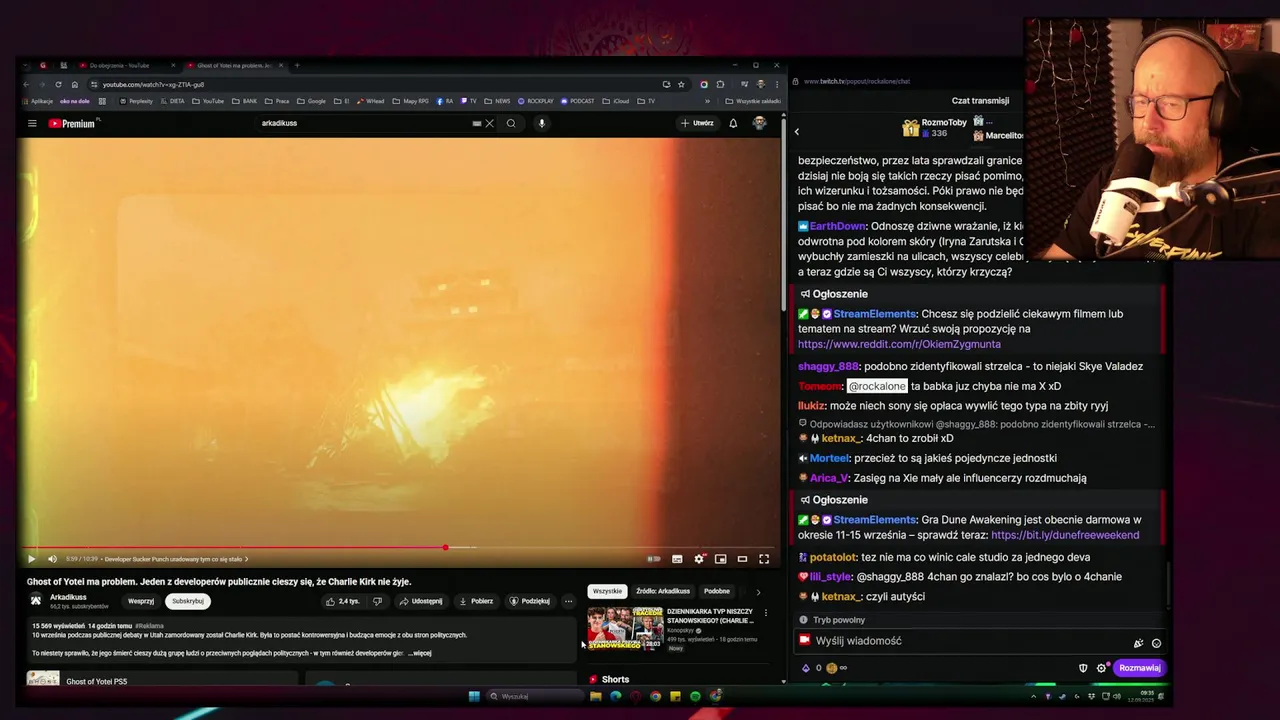
Task: Open Twitch moderator shield icon
Action: tap(1083, 668)
